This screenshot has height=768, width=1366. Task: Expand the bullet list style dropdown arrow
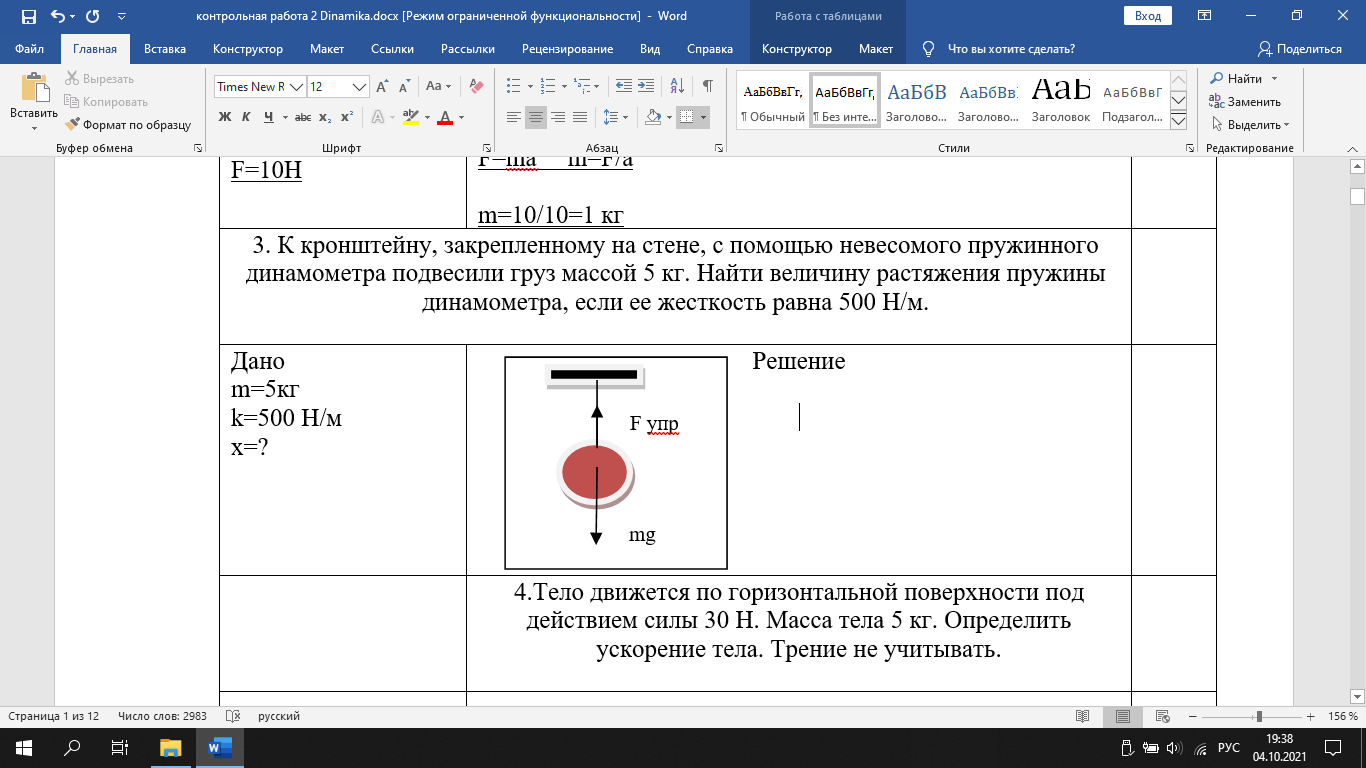click(x=529, y=87)
